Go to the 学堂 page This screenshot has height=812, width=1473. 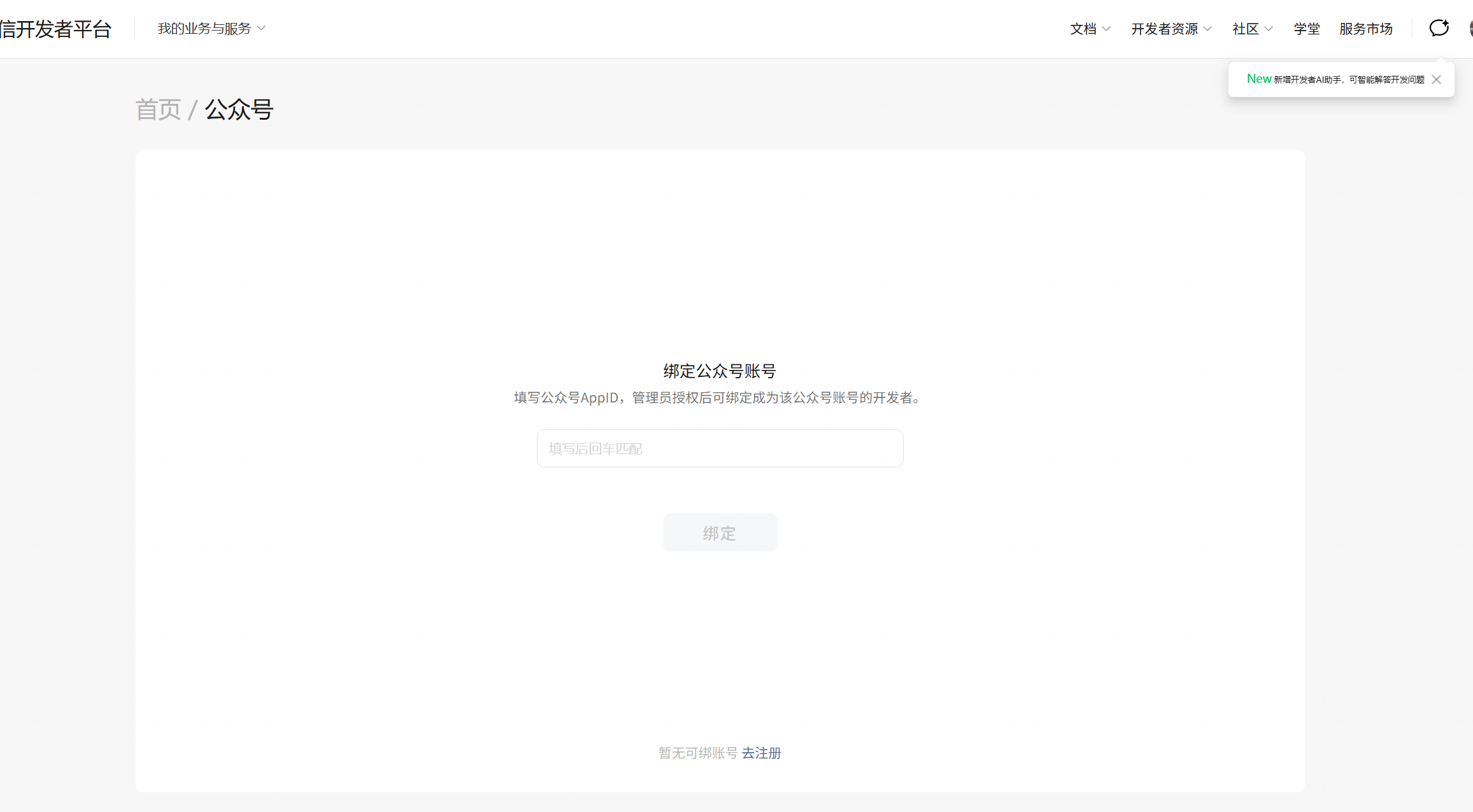coord(1306,29)
